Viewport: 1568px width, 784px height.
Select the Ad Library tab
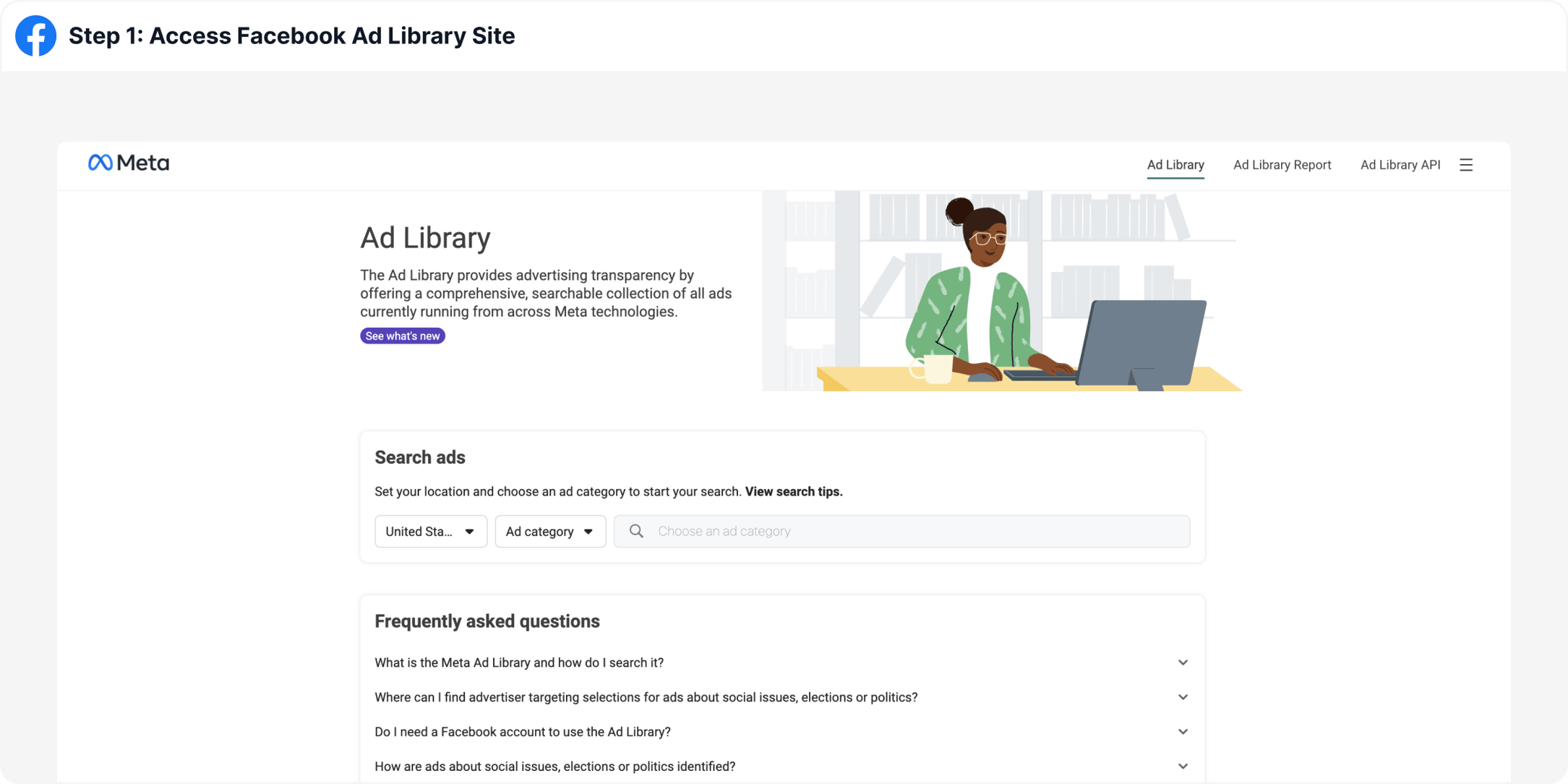tap(1175, 164)
